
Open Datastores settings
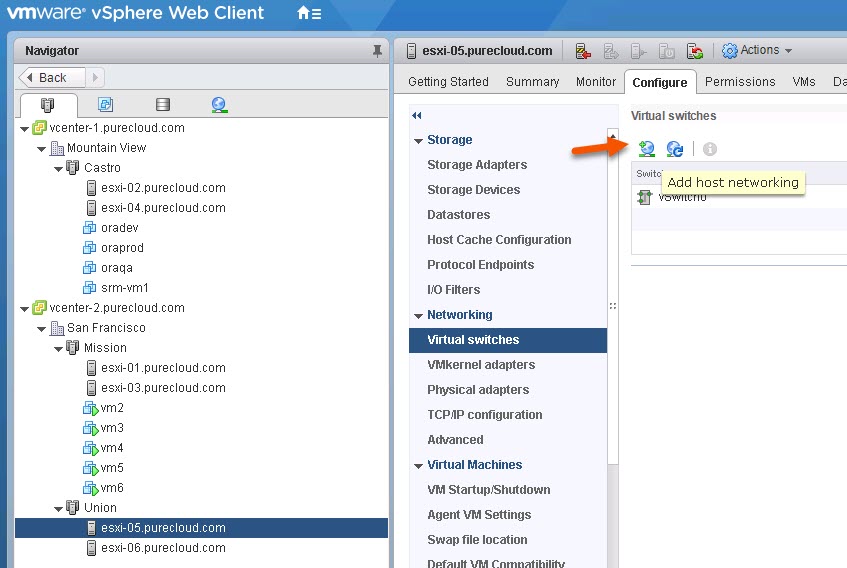click(459, 214)
